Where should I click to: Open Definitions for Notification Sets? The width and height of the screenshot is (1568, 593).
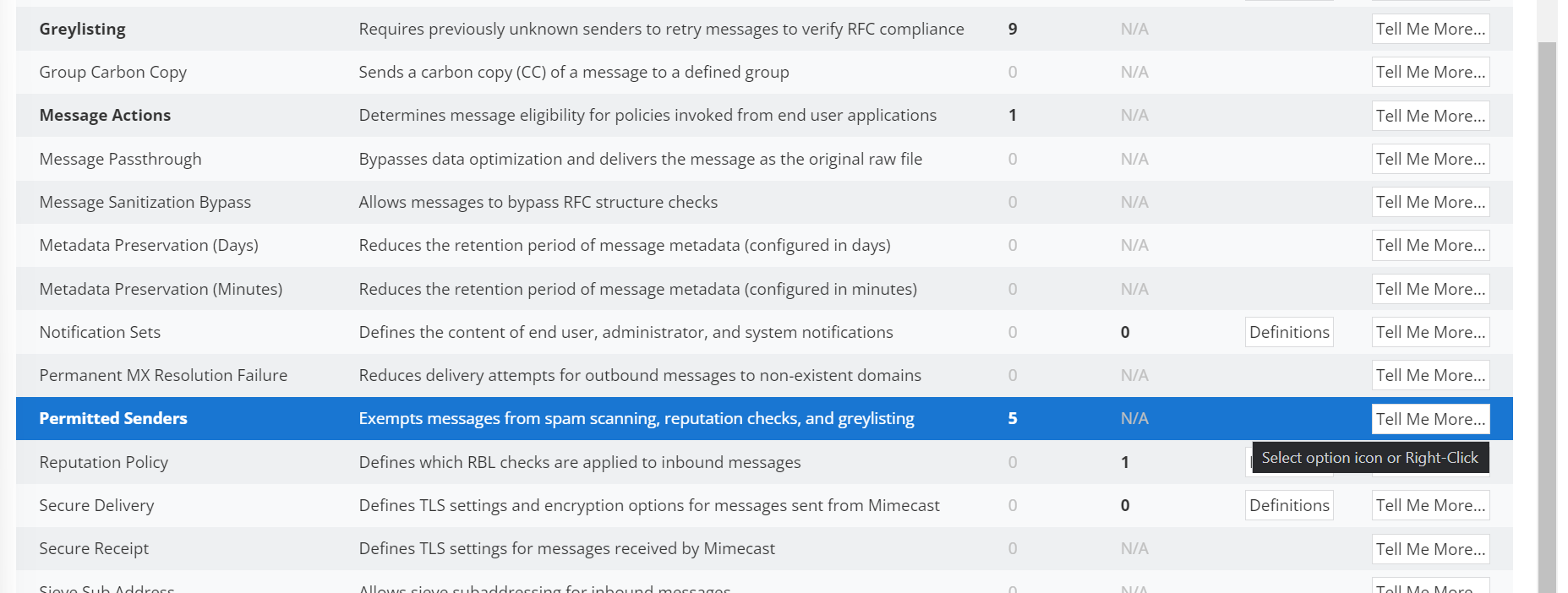(x=1288, y=332)
